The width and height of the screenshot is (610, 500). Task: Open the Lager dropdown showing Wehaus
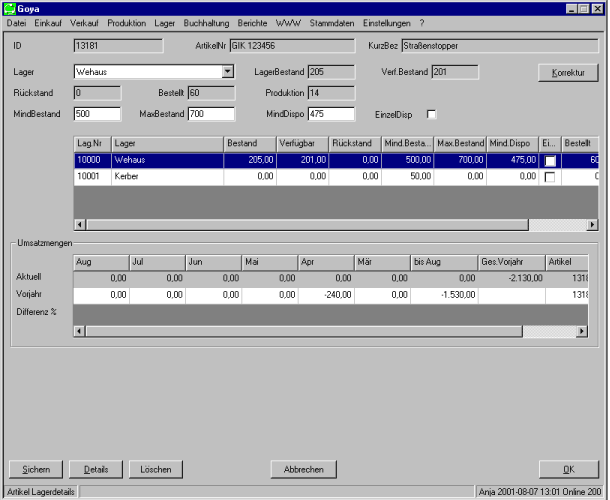228,72
